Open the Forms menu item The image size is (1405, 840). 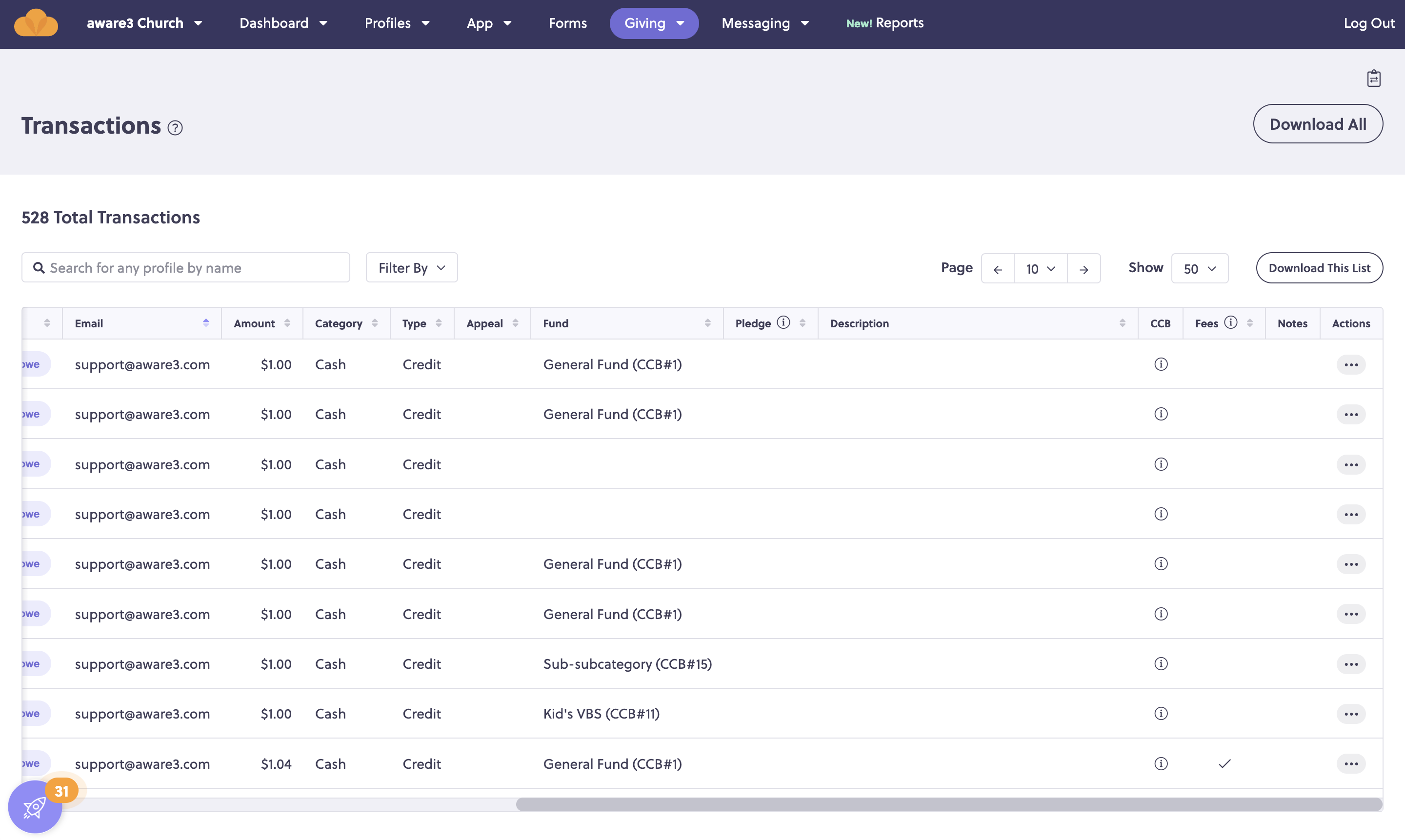[x=568, y=23]
